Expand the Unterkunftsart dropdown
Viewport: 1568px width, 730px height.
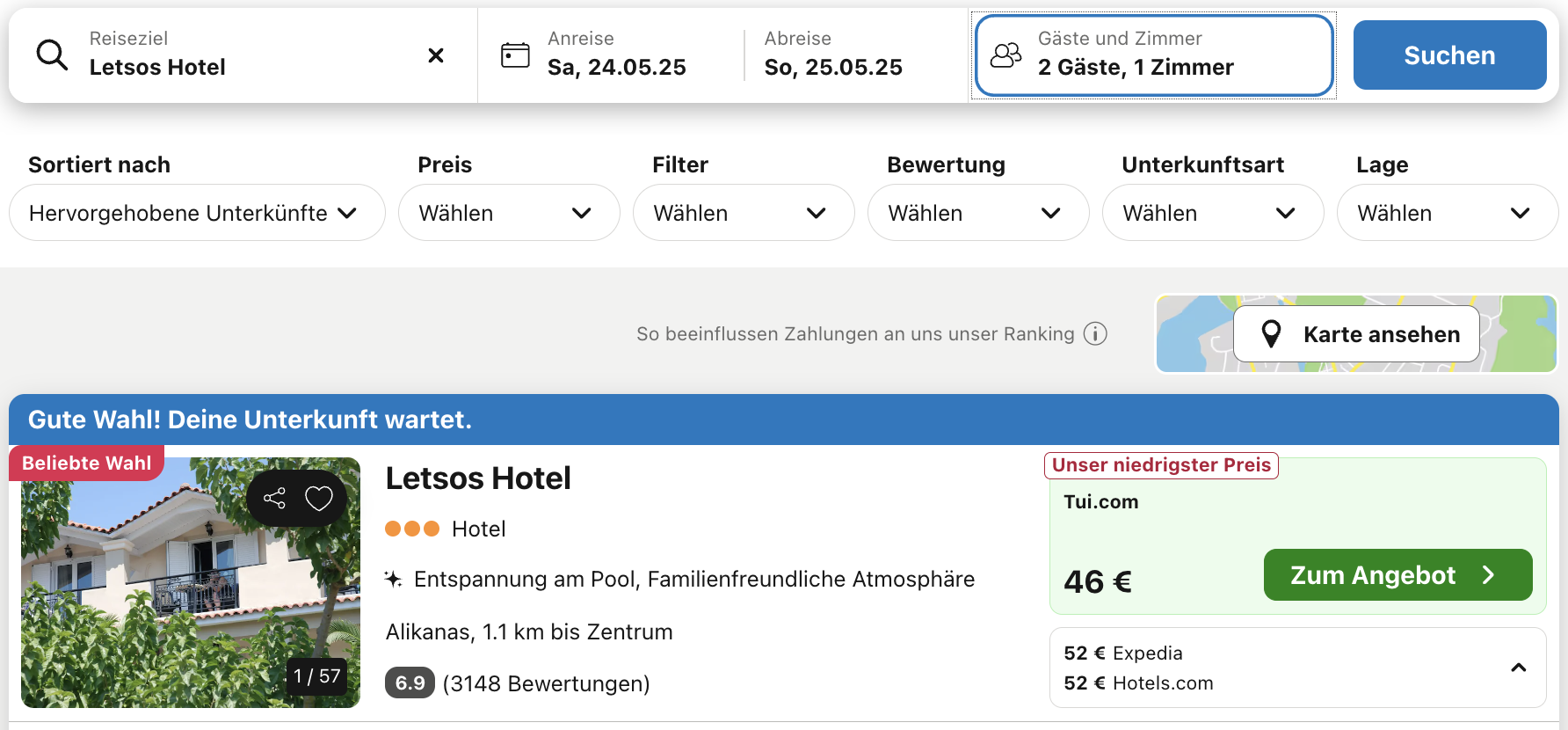coord(1213,213)
